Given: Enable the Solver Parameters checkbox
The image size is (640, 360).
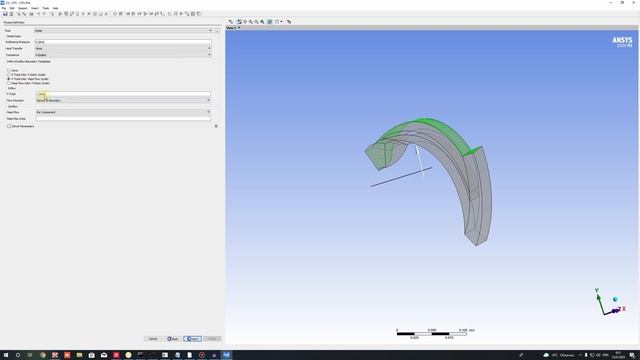Looking at the screenshot, I should click(x=9, y=126).
